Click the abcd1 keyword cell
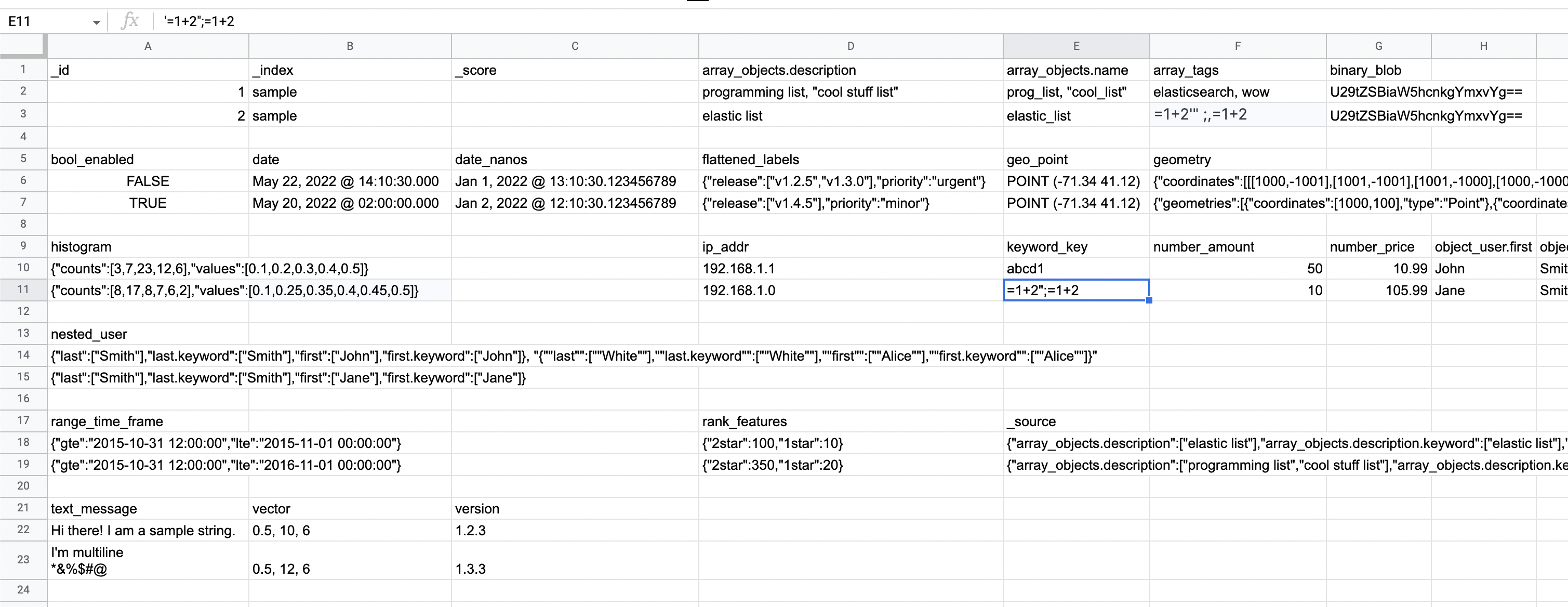 (x=1076, y=269)
